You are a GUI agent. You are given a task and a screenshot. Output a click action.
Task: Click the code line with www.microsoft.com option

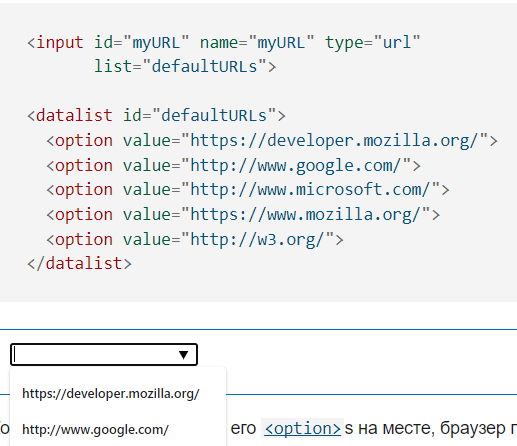(248, 190)
